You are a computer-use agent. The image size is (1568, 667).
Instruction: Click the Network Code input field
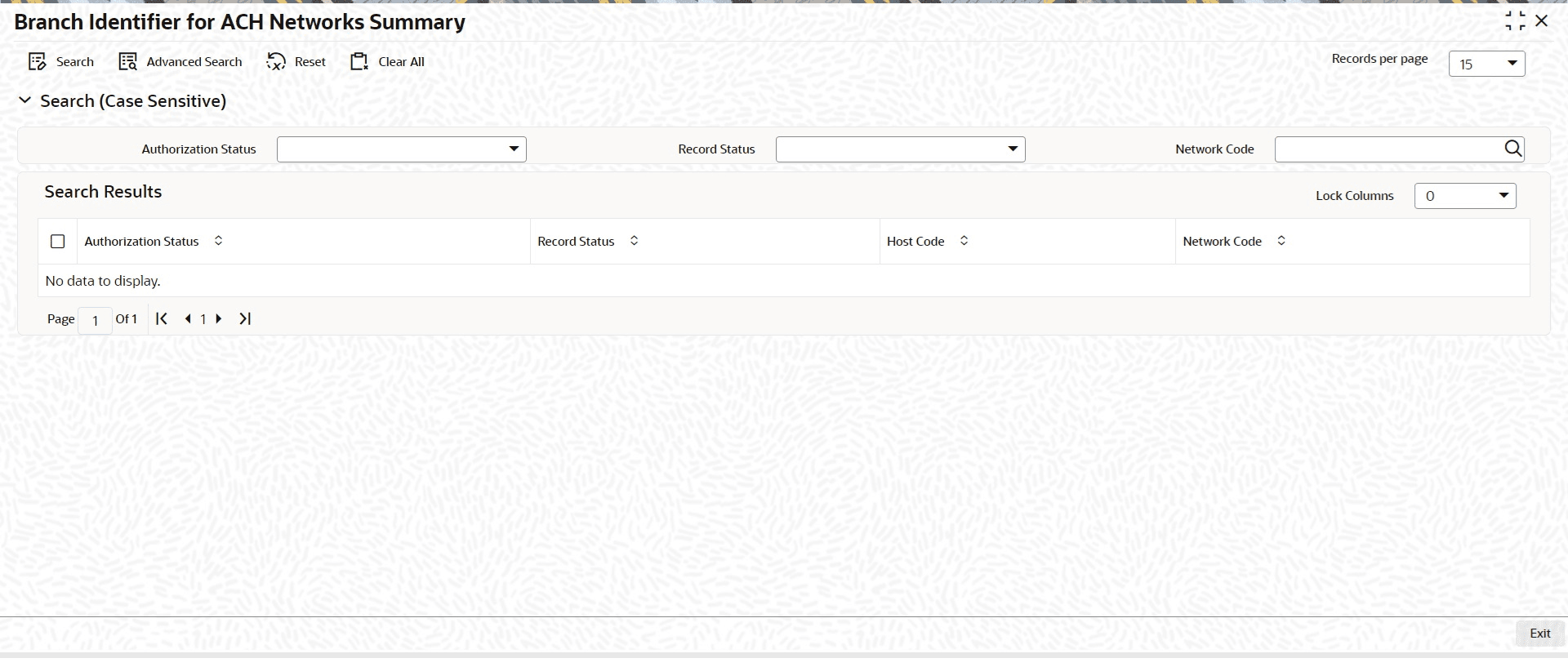(x=1388, y=149)
